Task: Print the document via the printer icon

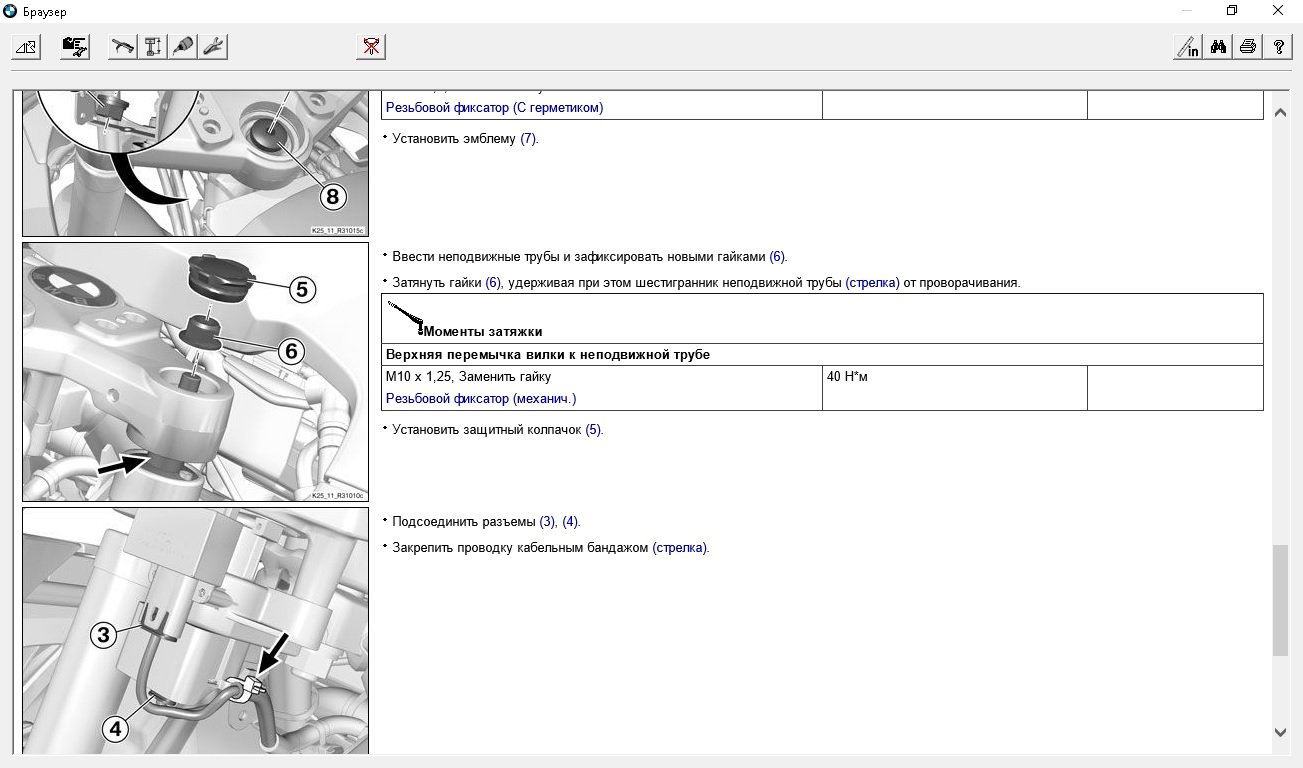Action: point(1248,46)
